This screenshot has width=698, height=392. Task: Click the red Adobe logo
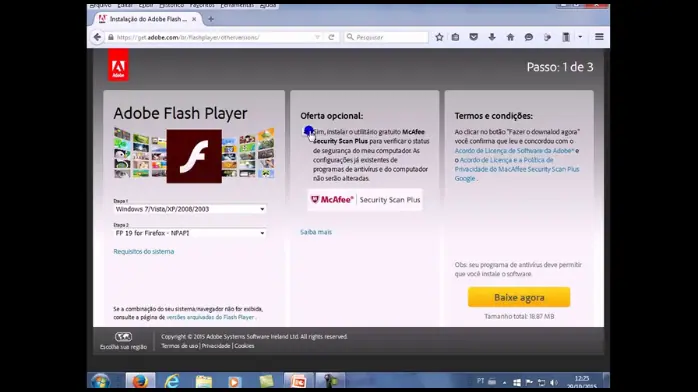coord(118,65)
